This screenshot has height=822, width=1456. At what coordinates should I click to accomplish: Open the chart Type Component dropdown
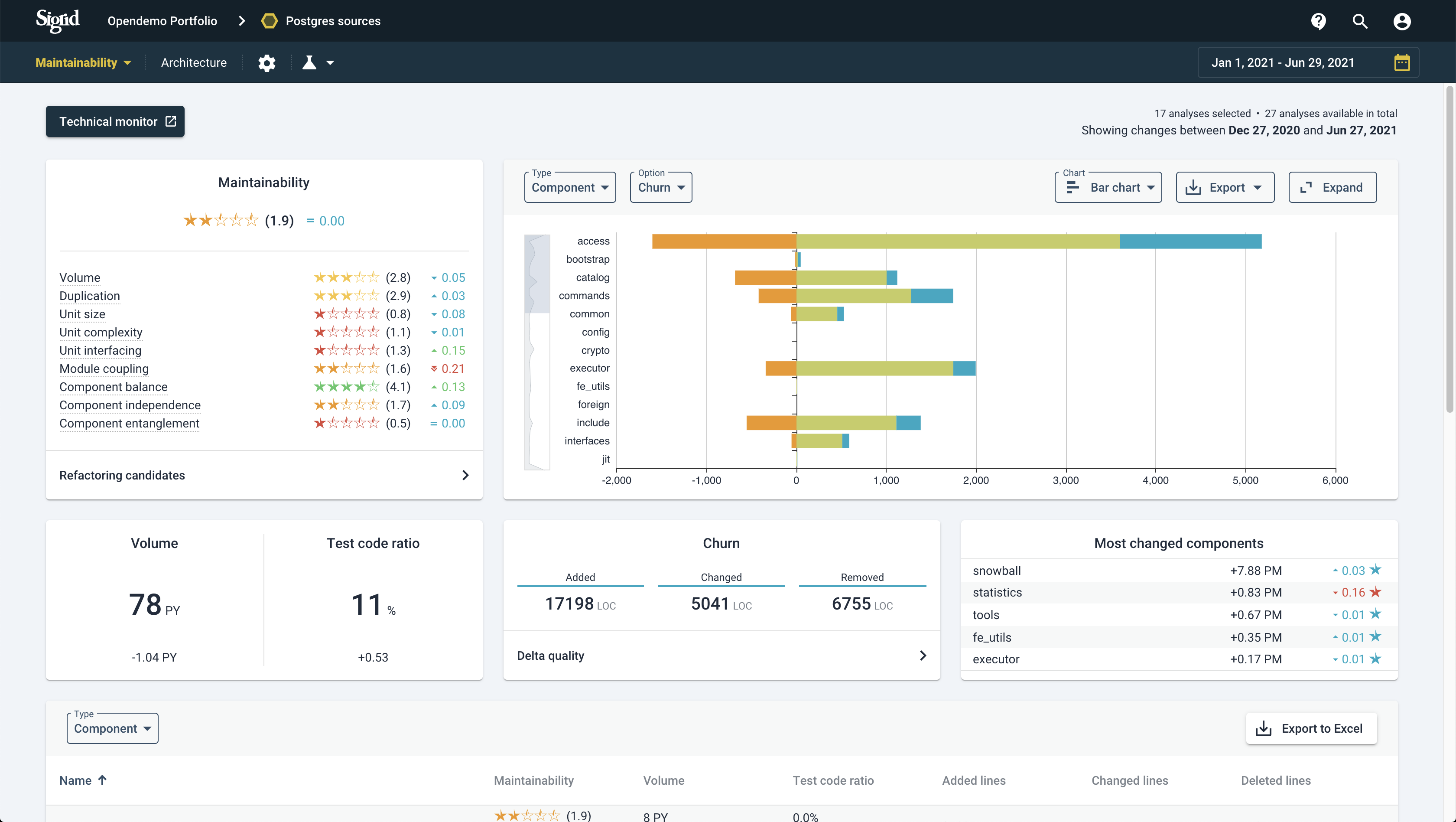pyautogui.click(x=570, y=187)
